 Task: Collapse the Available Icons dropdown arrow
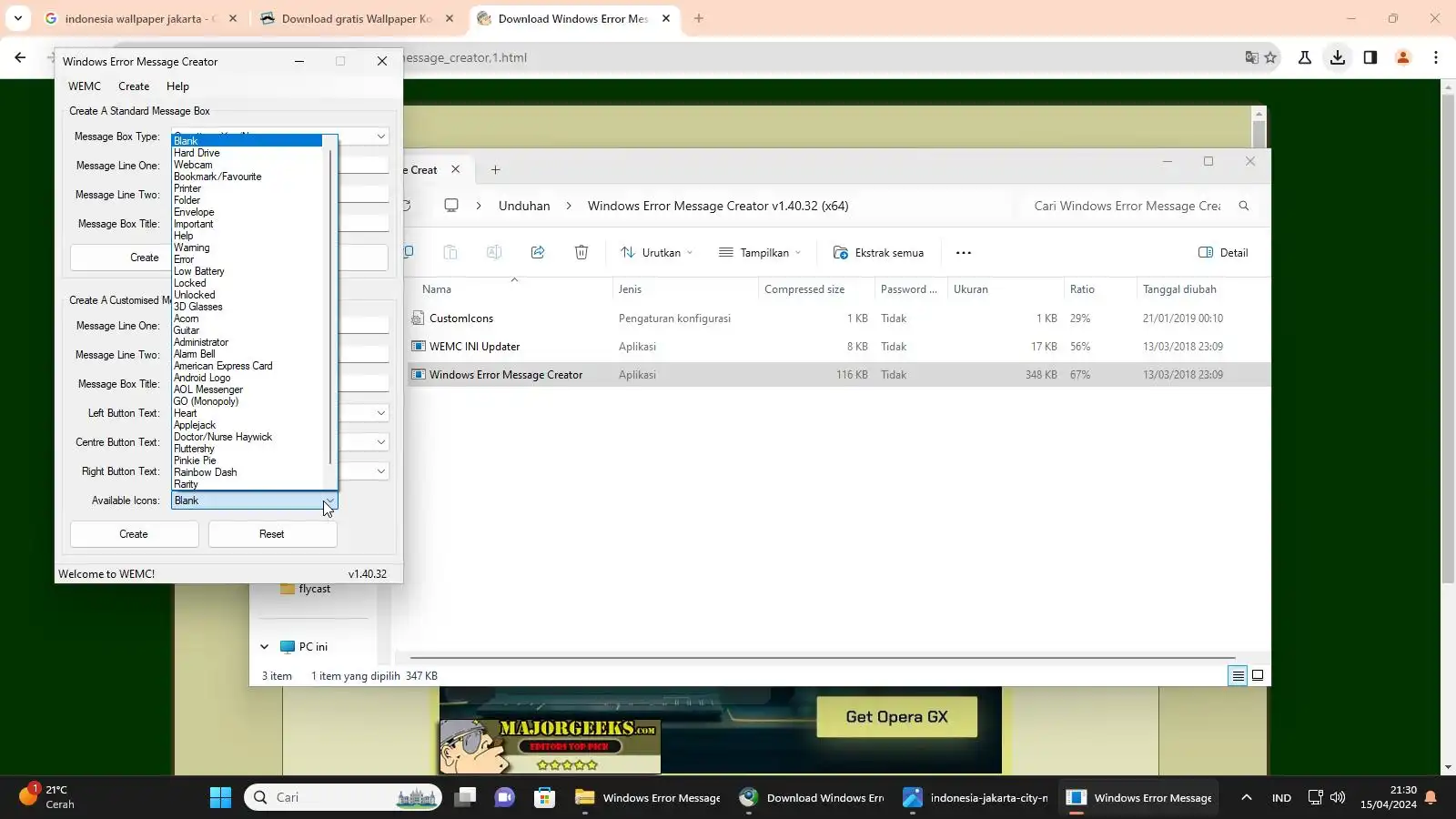[x=329, y=500]
